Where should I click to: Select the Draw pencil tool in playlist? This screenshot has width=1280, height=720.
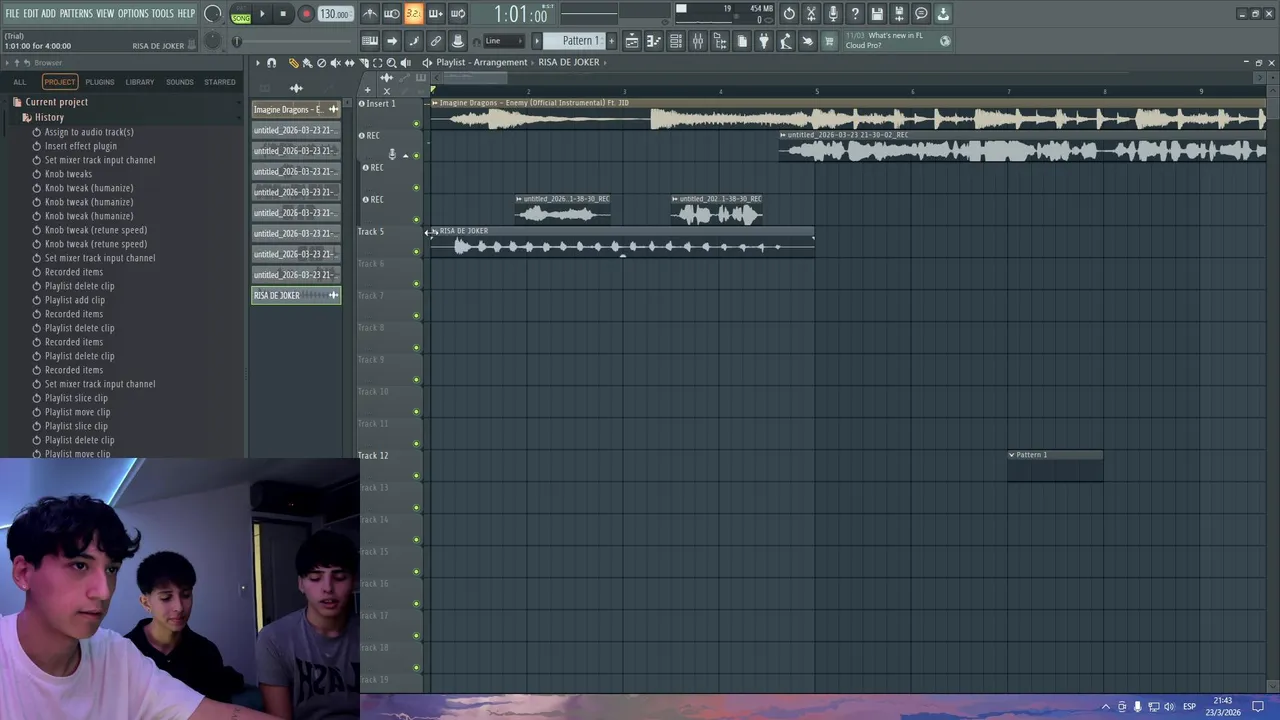pyautogui.click(x=293, y=63)
